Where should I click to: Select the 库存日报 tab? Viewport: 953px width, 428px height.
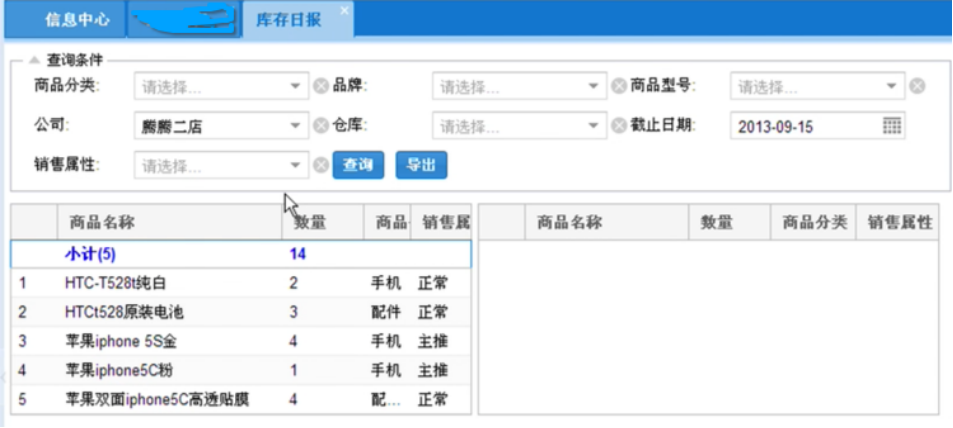[x=289, y=20]
